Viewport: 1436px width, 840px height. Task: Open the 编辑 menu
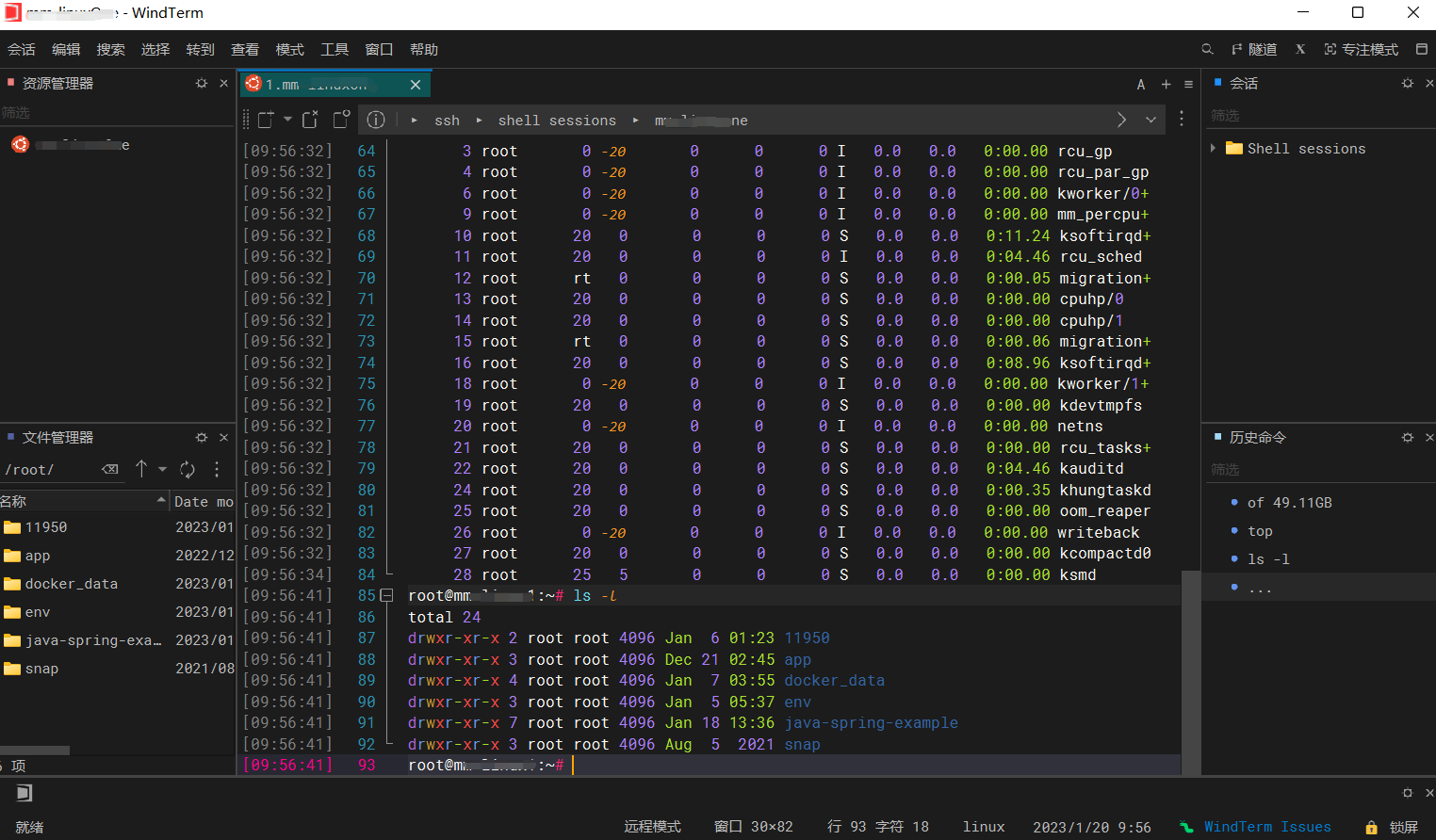[x=66, y=50]
